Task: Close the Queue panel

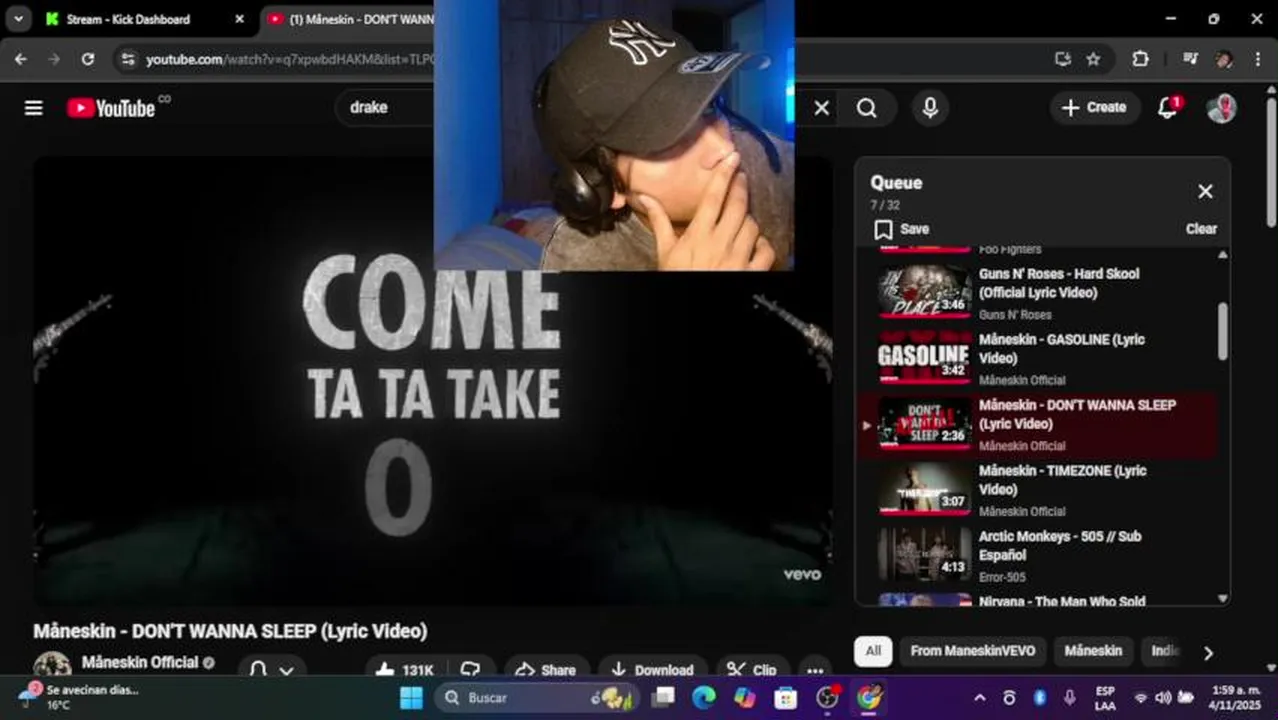Action: click(x=1205, y=191)
